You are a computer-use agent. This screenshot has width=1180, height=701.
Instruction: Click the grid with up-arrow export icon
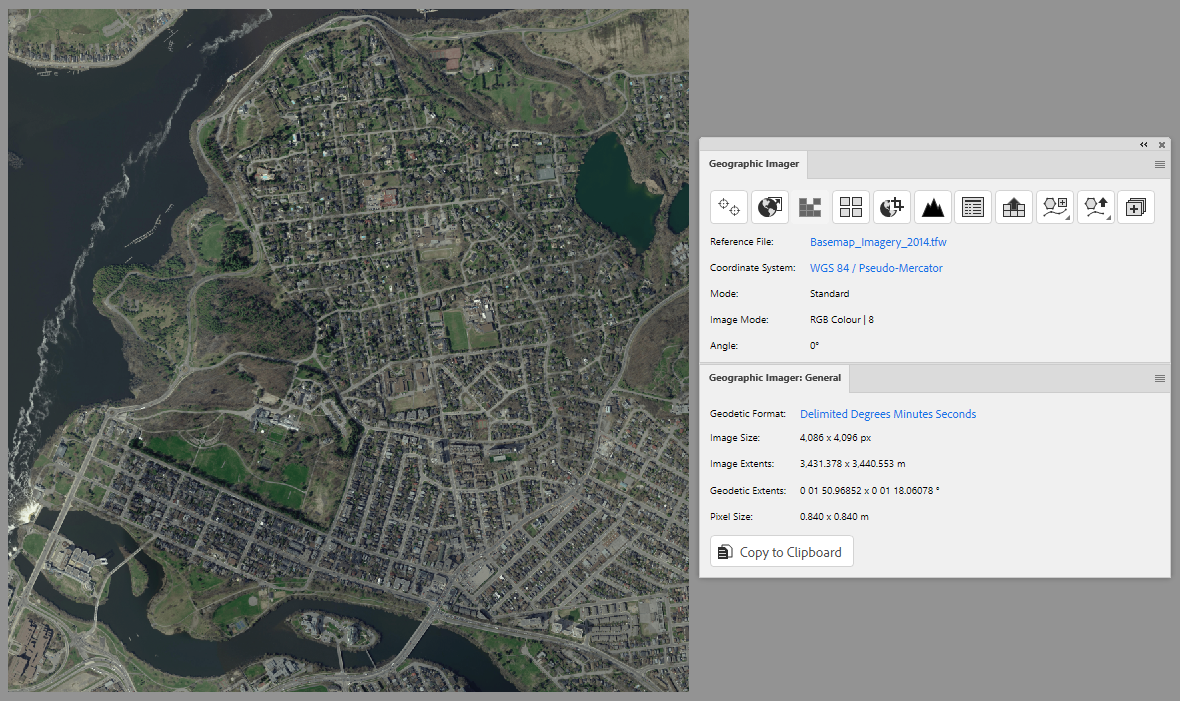pos(1014,207)
